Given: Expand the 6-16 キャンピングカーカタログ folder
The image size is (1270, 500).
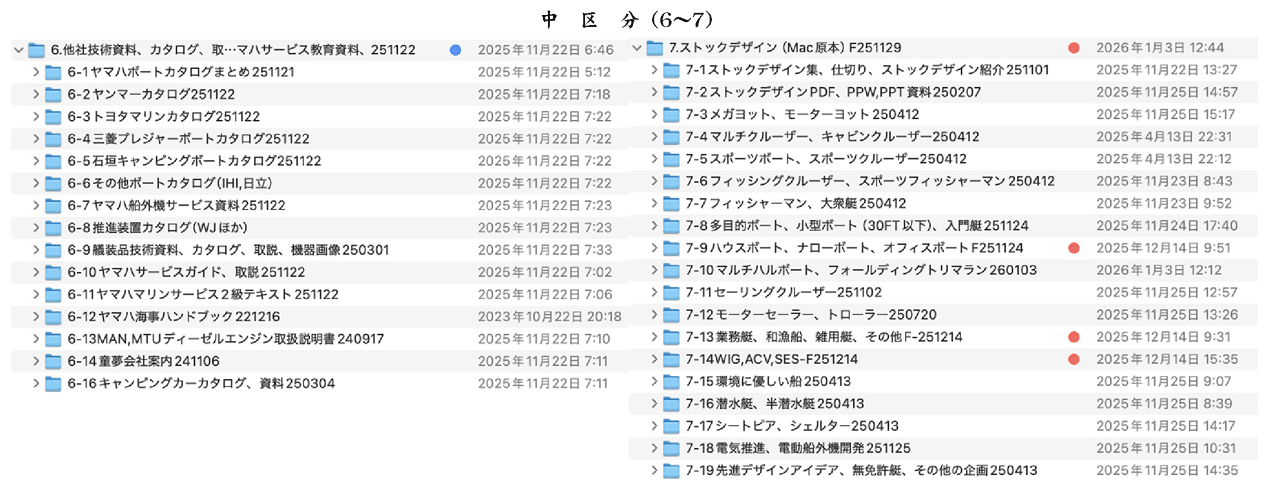Looking at the screenshot, I should click(36, 383).
